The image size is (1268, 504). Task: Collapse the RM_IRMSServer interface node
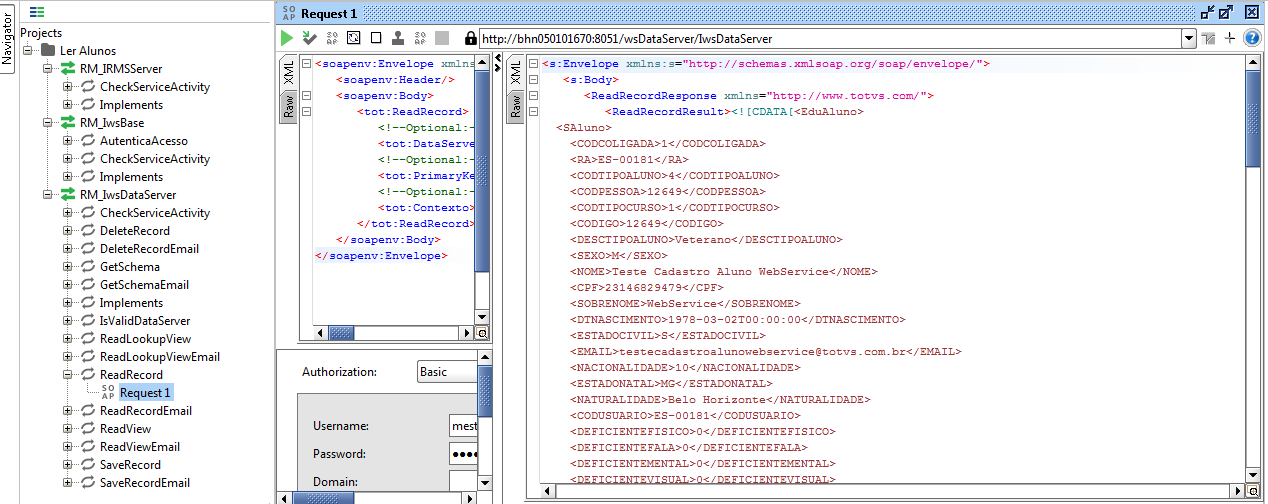[x=49, y=69]
